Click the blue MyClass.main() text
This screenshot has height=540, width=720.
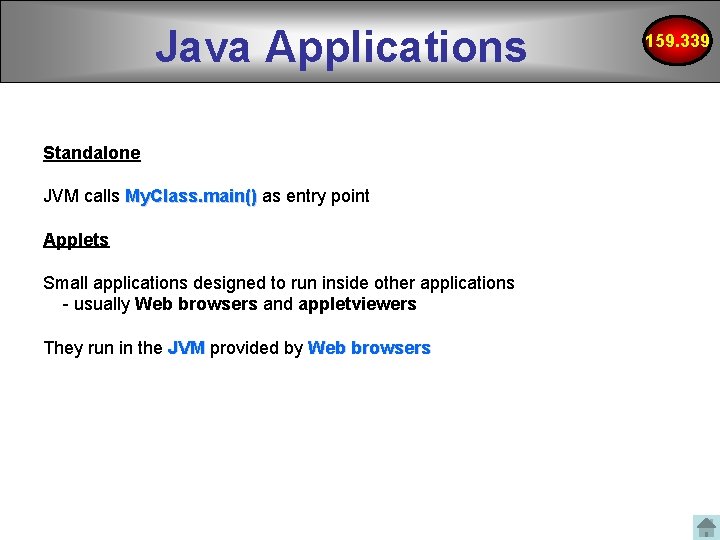pos(191,197)
